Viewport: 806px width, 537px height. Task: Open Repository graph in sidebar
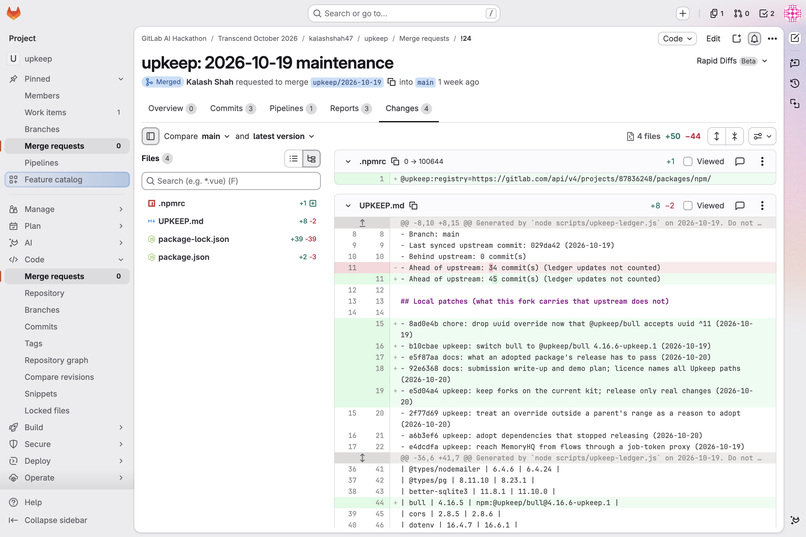[x=56, y=360]
